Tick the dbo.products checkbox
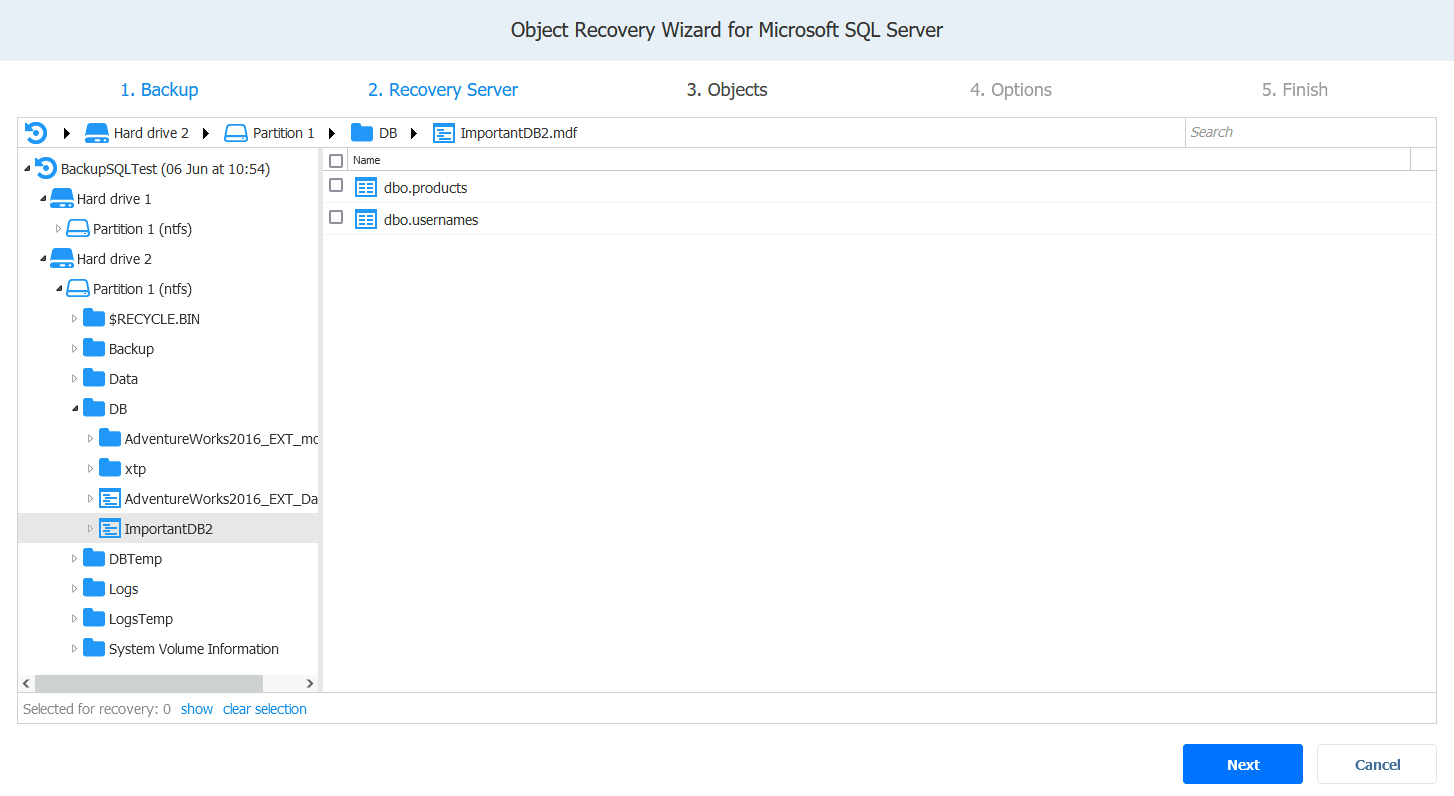The width and height of the screenshot is (1454, 796). pos(336,185)
